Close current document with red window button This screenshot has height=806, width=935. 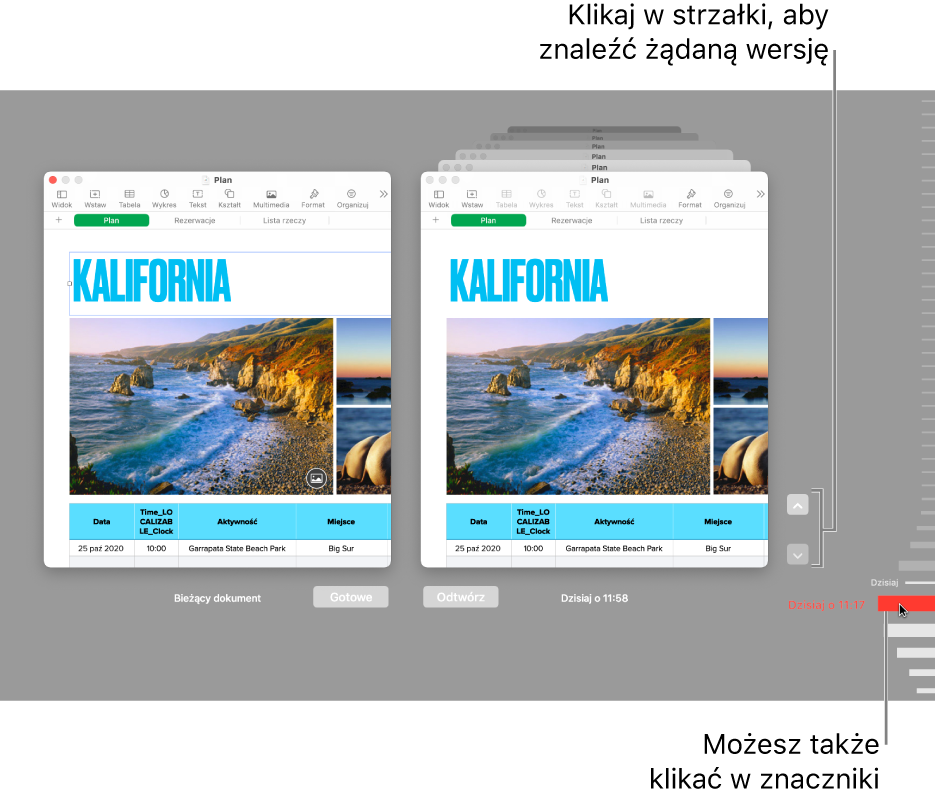point(52,179)
